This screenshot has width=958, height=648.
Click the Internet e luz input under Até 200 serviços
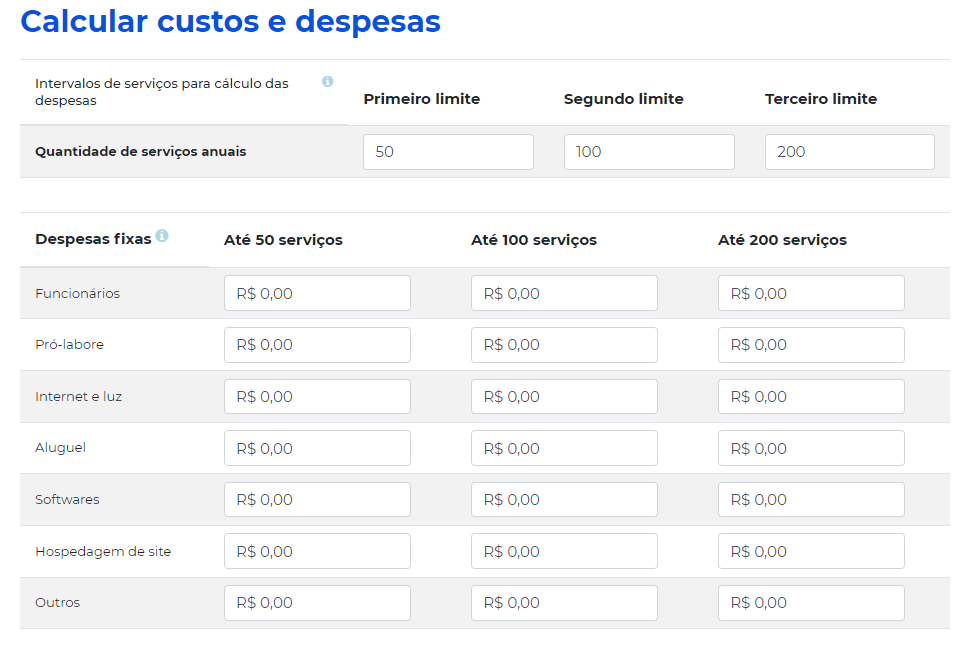[x=810, y=396]
